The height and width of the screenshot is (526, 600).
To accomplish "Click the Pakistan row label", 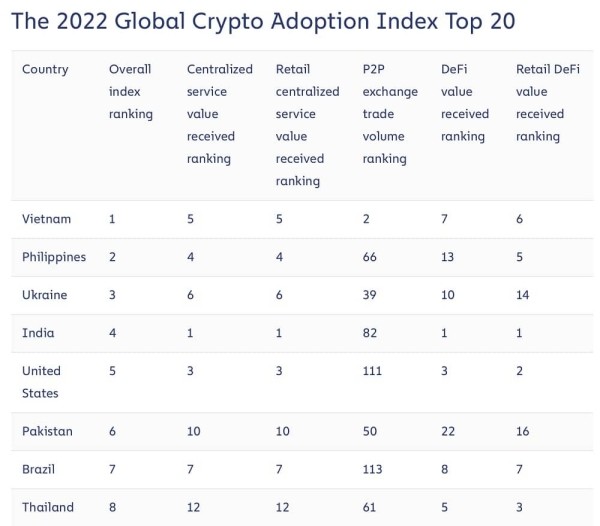I will 49,429.
